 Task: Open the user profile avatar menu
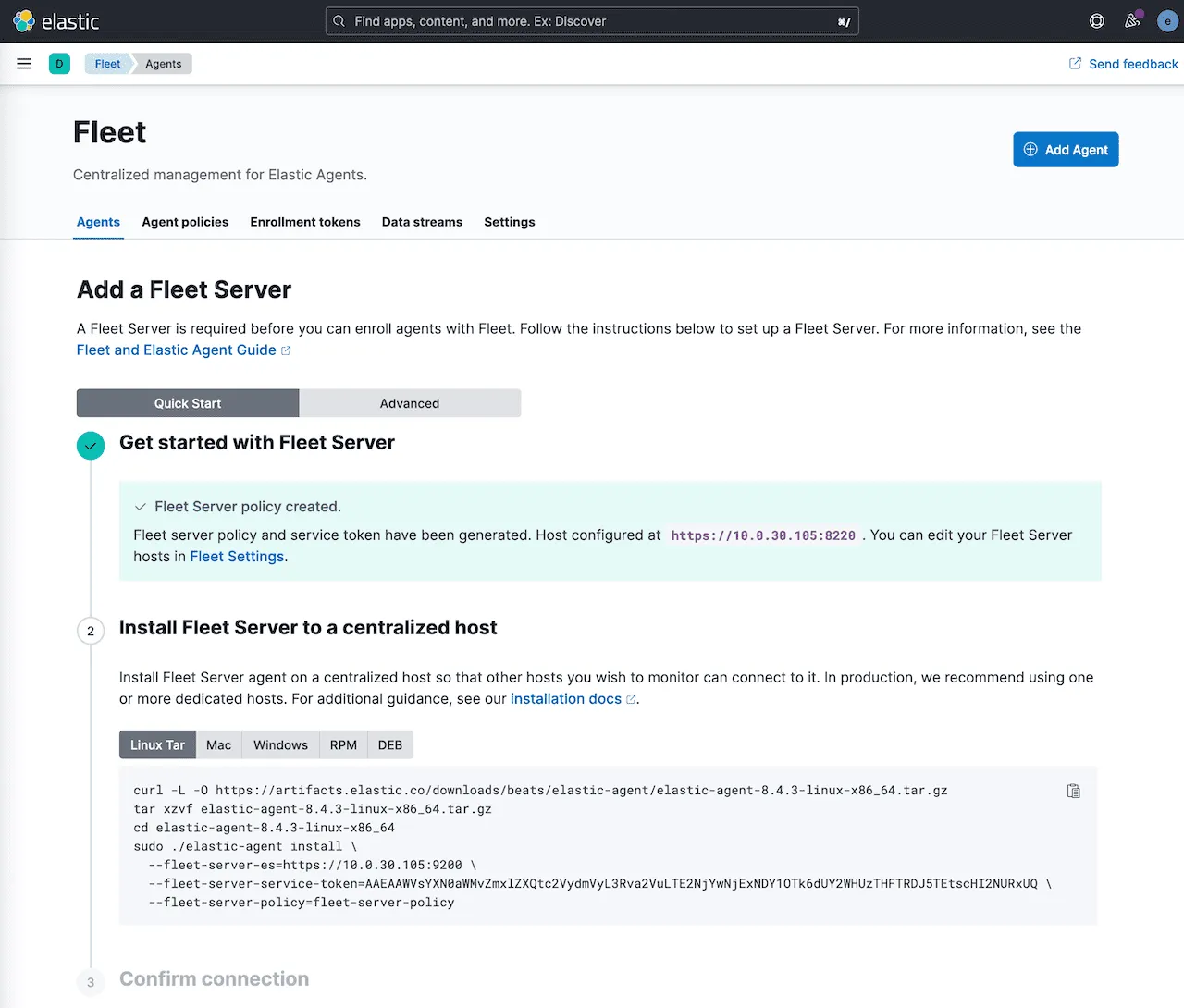pyautogui.click(x=1167, y=21)
